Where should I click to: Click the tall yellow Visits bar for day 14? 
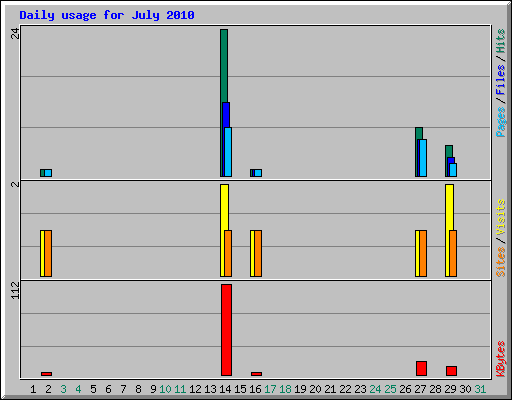coord(224,207)
